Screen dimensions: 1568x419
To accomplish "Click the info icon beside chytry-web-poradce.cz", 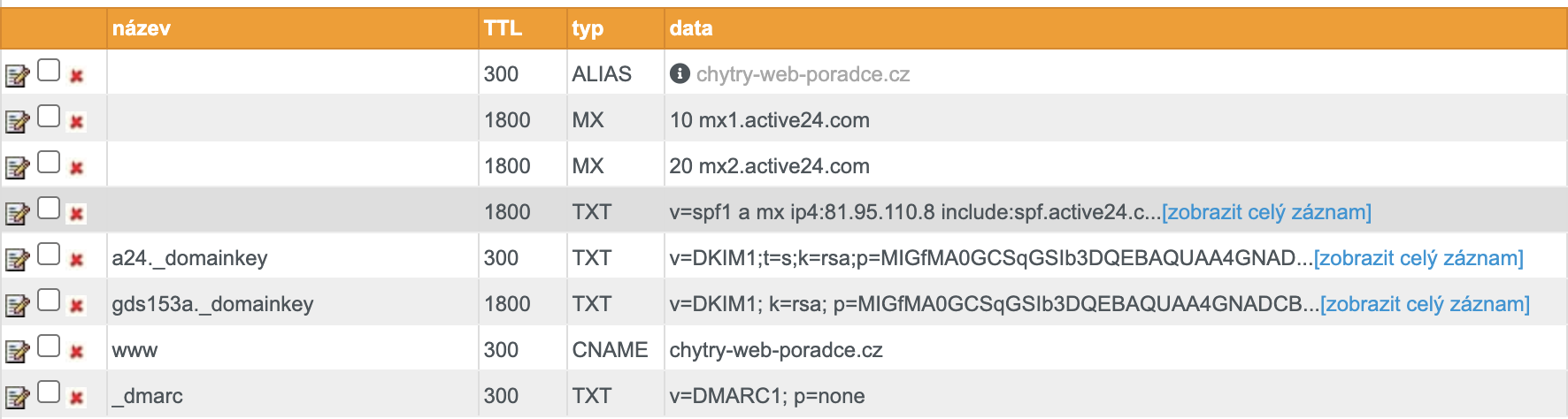I will point(680,73).
